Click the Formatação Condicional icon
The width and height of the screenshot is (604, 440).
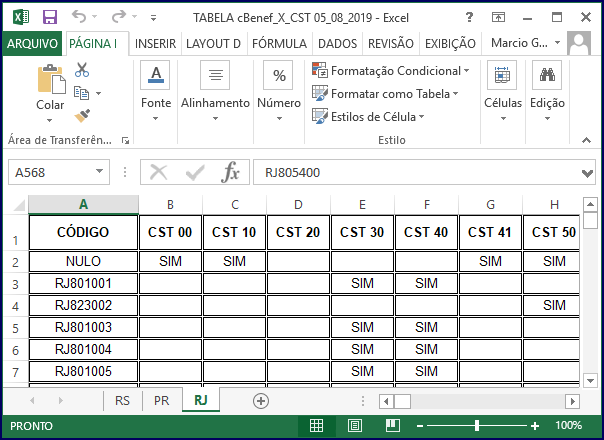click(x=320, y=70)
